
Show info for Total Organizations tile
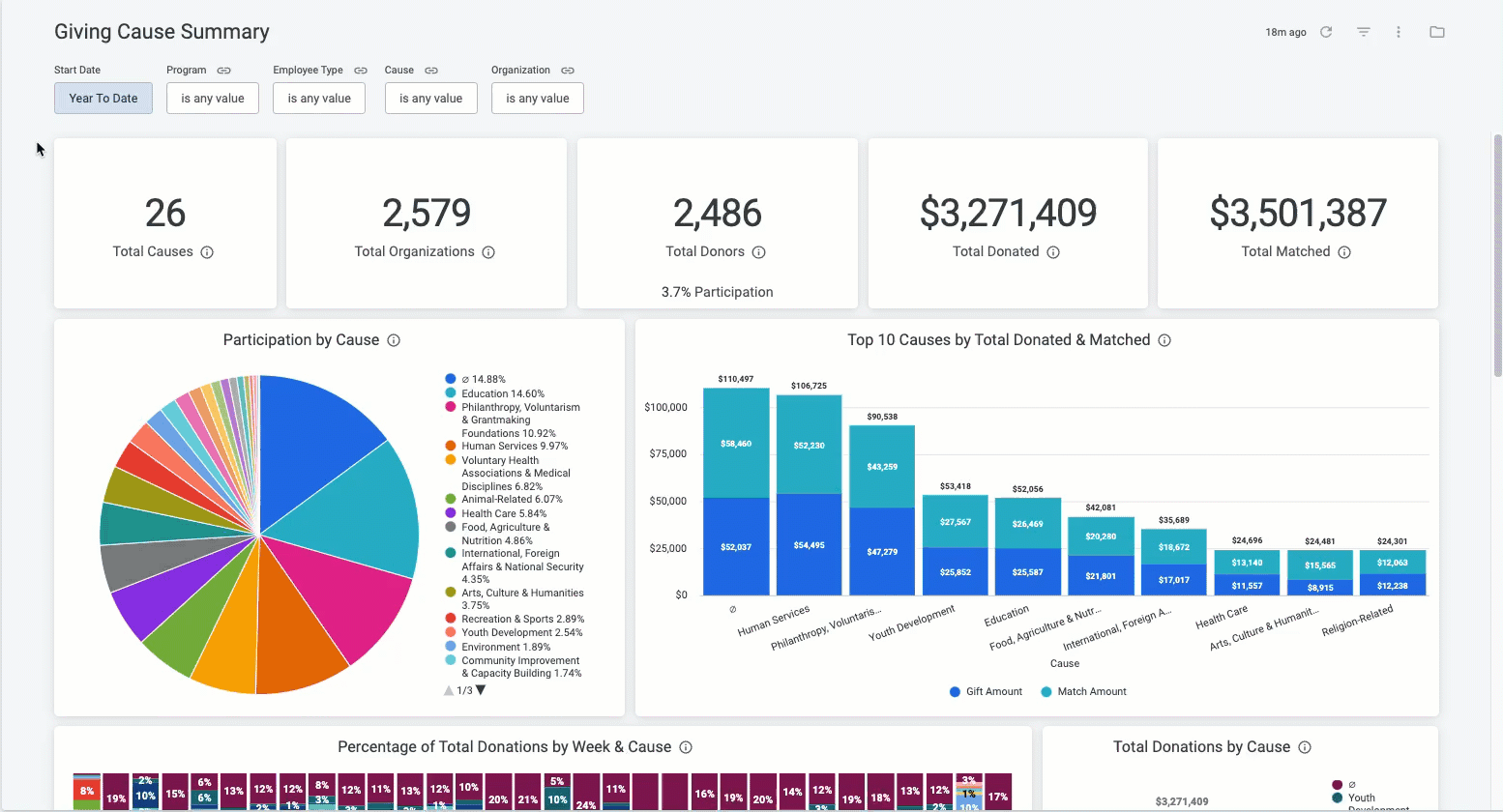(x=488, y=252)
